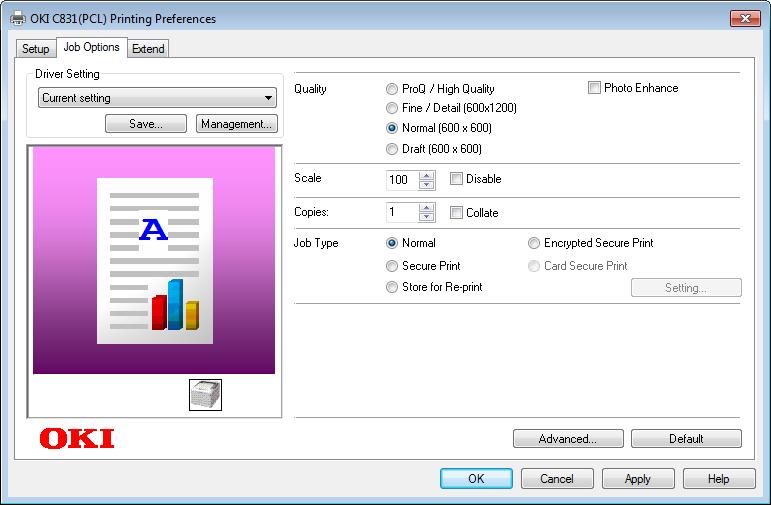Click the Copies value field
Image resolution: width=771 pixels, height=505 pixels.
coord(402,212)
